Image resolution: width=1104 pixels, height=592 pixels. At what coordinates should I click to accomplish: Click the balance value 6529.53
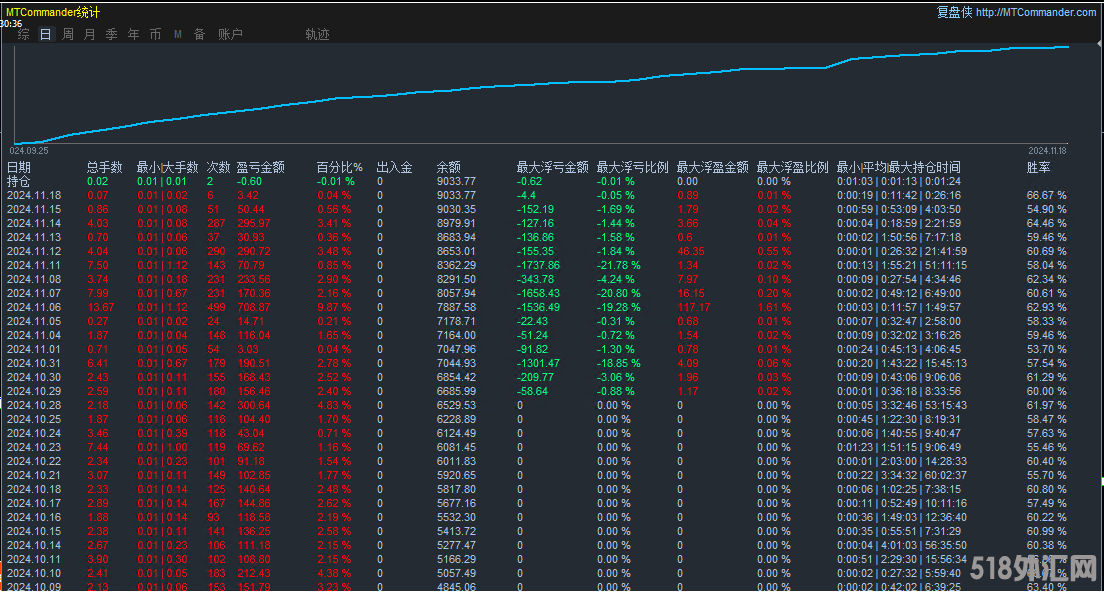click(456, 405)
